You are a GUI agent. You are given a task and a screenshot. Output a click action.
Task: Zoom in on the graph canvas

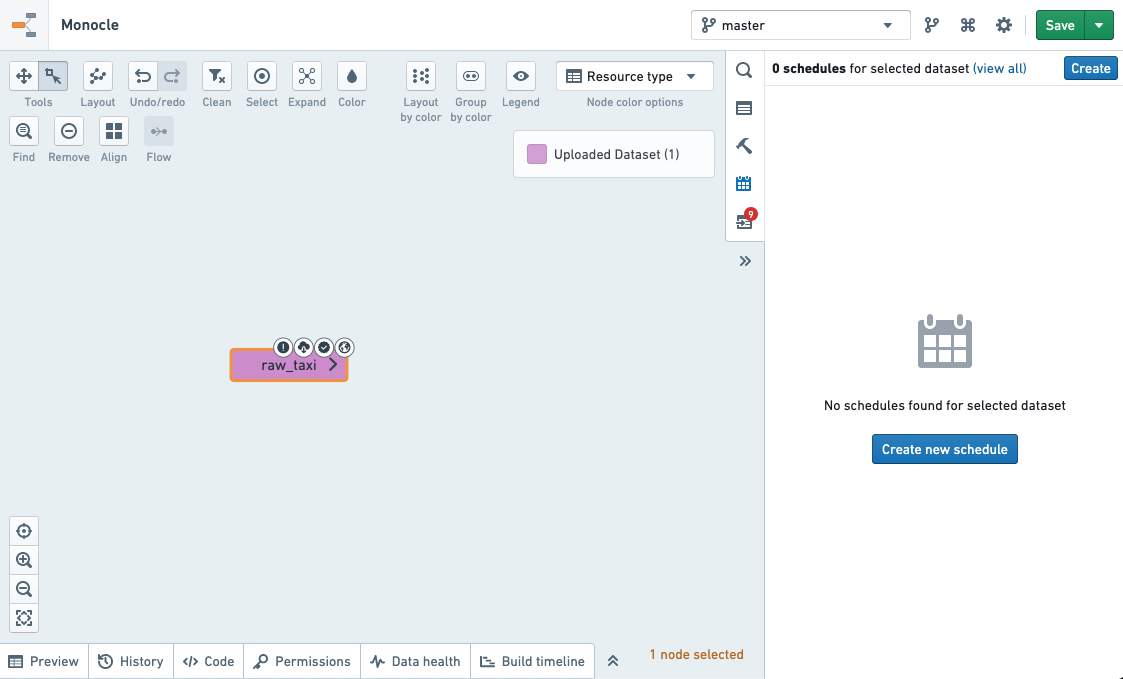click(24, 560)
